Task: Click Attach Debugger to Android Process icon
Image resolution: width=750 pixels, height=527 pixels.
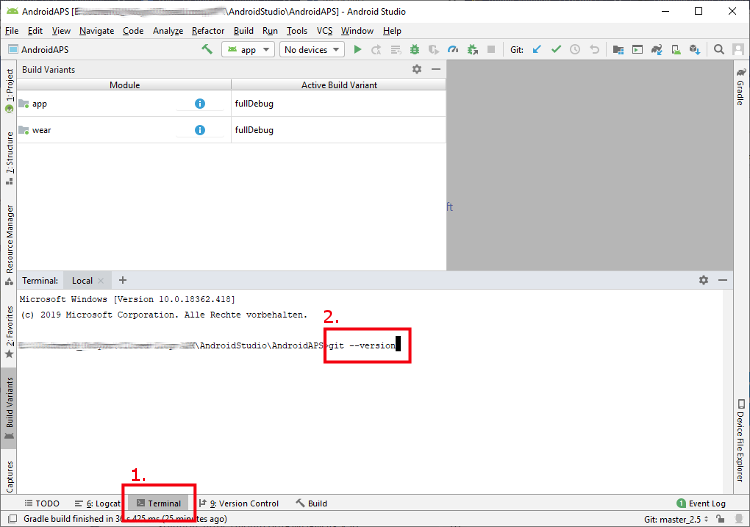Action: [x=473, y=49]
